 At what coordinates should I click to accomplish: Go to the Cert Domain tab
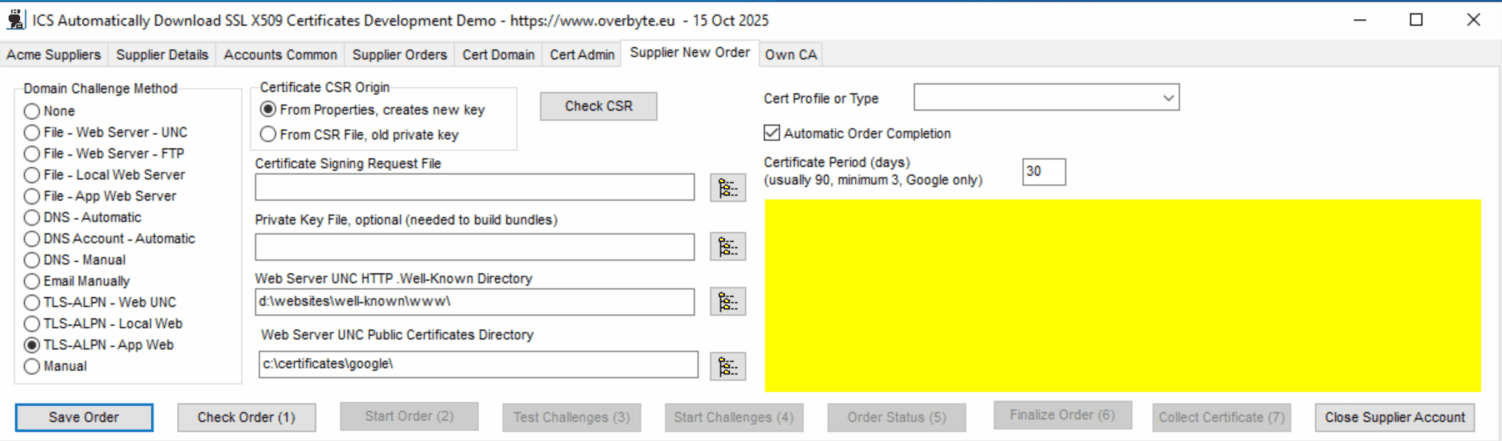coord(498,55)
